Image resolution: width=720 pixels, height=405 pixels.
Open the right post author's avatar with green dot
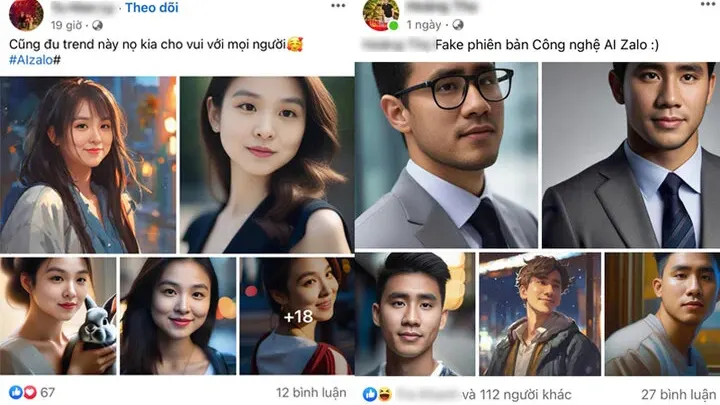point(381,14)
